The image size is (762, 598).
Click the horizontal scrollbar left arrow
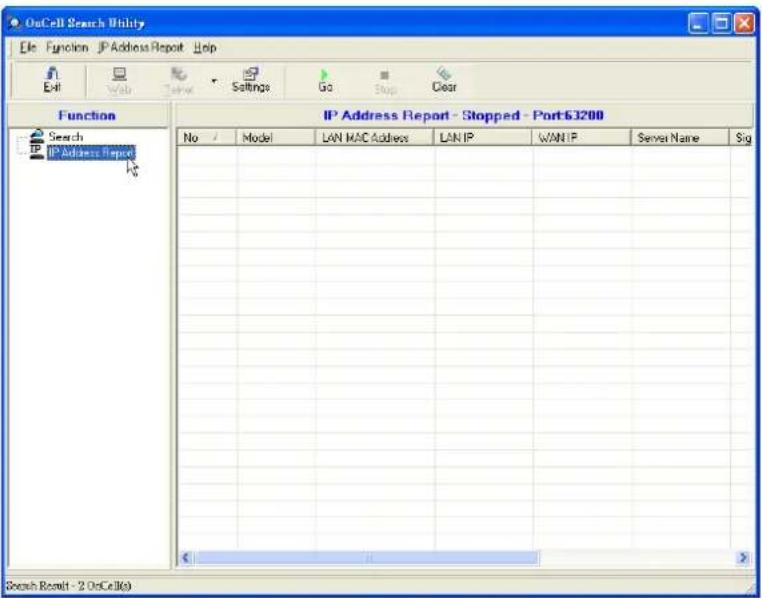[185, 558]
